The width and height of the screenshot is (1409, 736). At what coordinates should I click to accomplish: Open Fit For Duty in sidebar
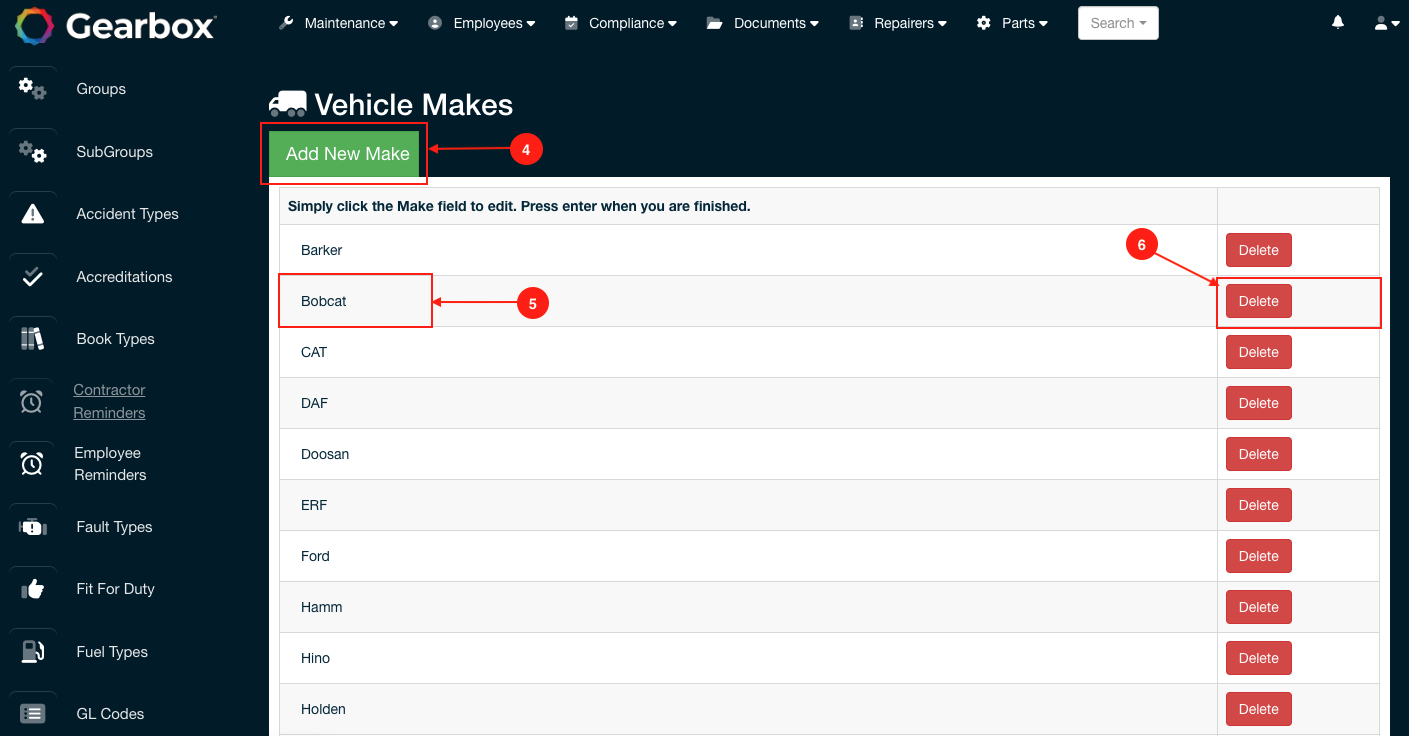116,589
